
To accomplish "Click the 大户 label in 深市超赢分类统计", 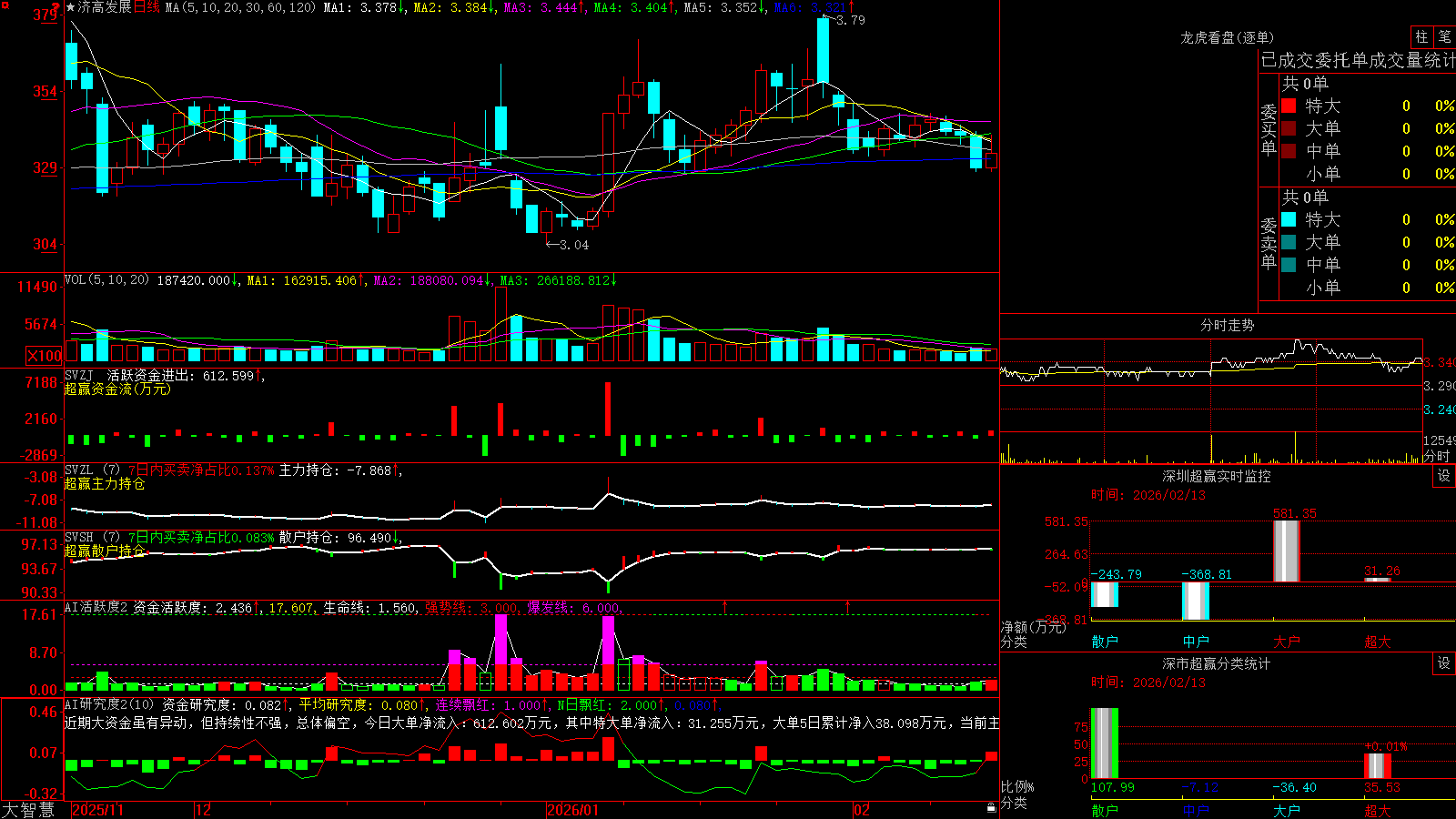I will pyautogui.click(x=1287, y=810).
